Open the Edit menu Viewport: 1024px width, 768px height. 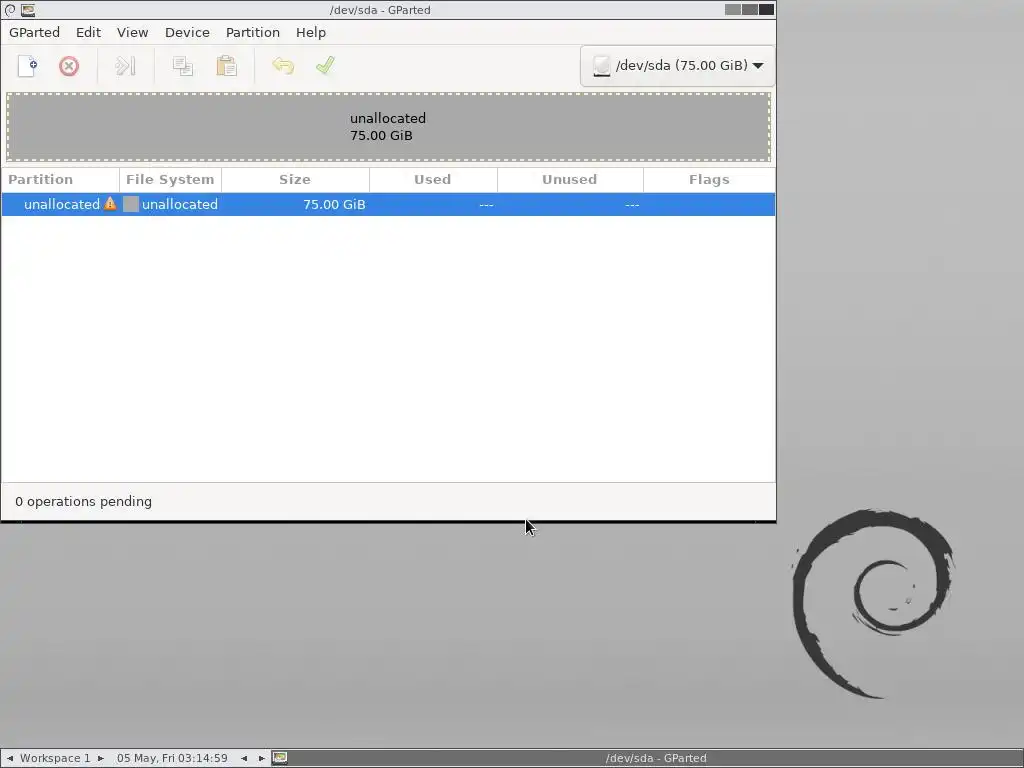88,32
